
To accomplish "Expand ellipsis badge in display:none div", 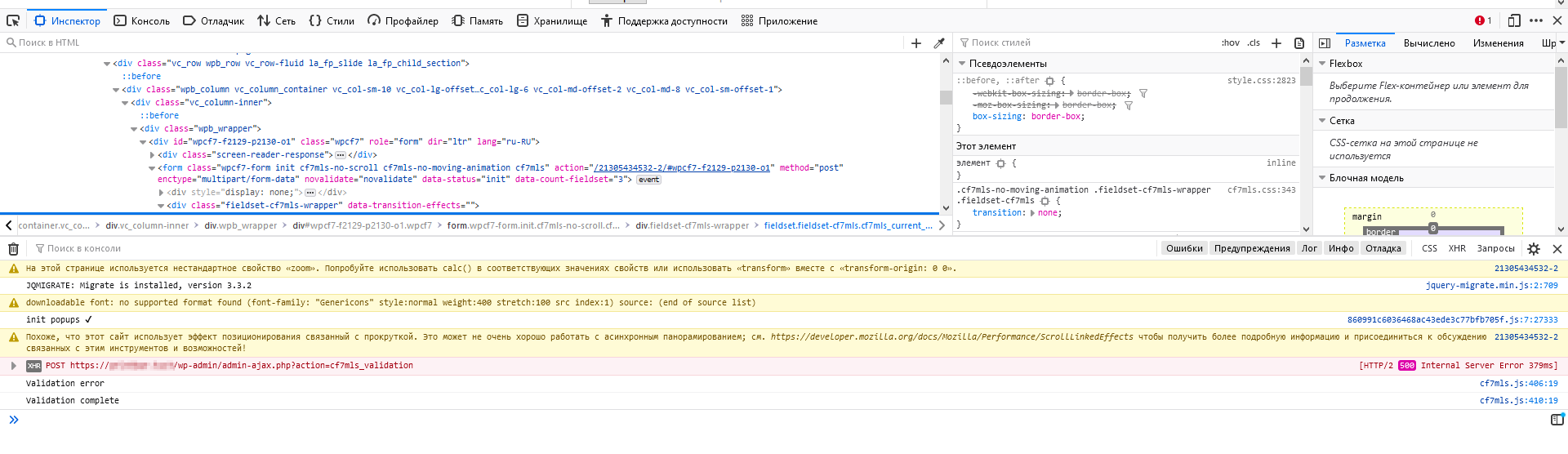I will (x=310, y=193).
